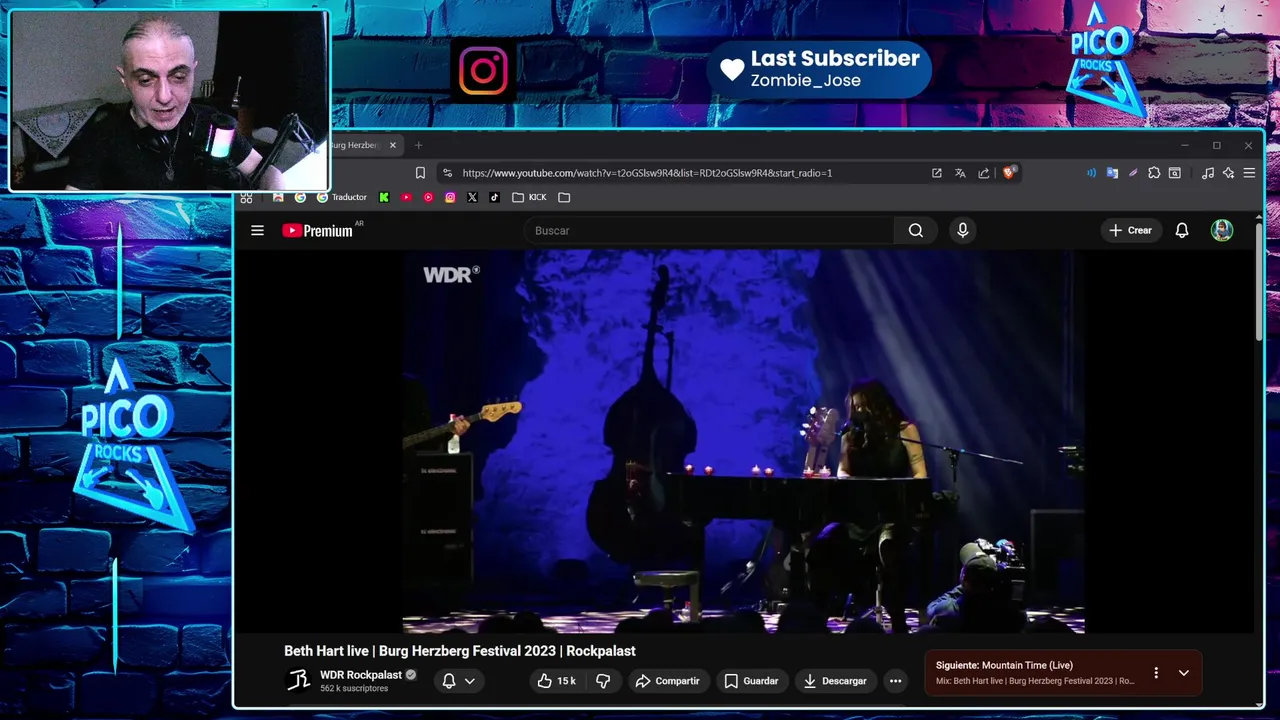Expand the Siguiente mix playlist panel
Viewport: 1280px width, 720px height.
pyautogui.click(x=1184, y=673)
